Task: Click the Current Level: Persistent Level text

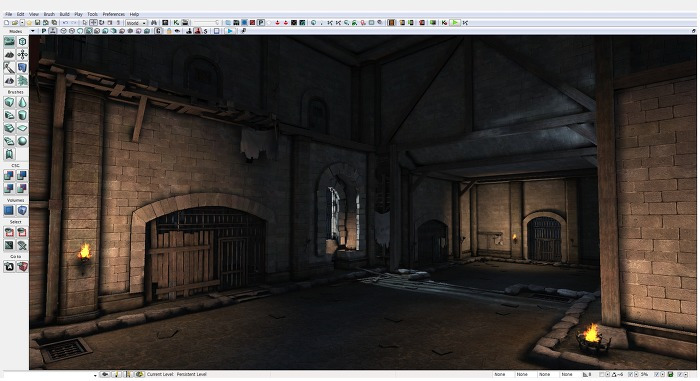Action: pos(177,374)
